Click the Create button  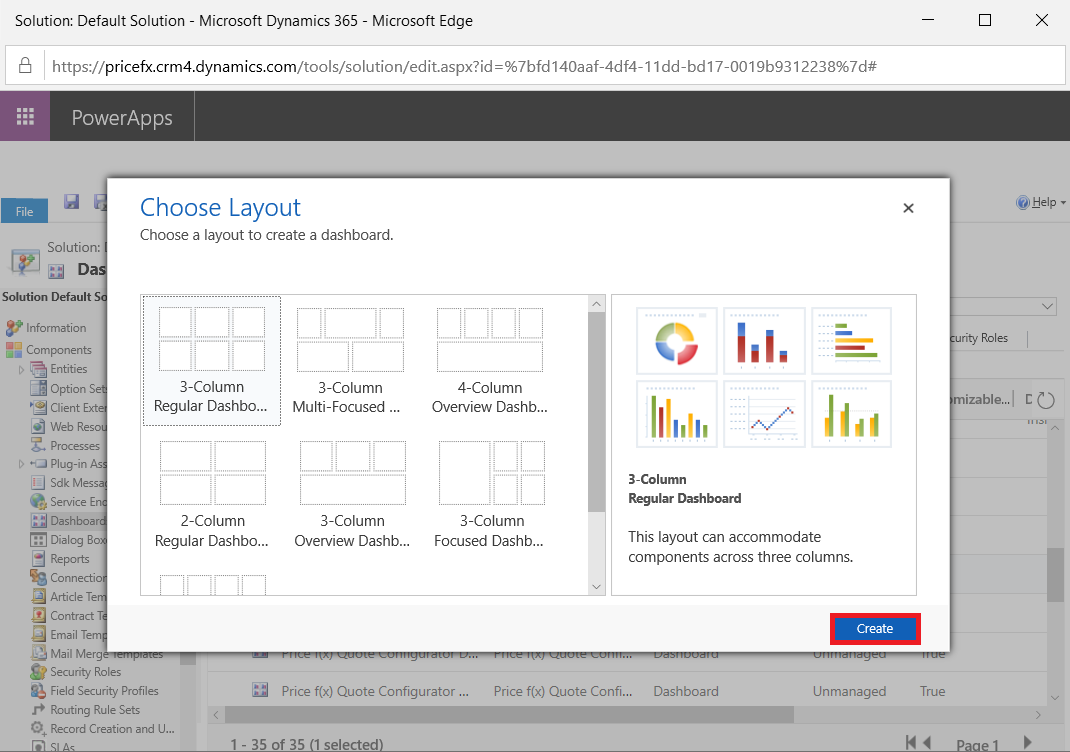874,629
